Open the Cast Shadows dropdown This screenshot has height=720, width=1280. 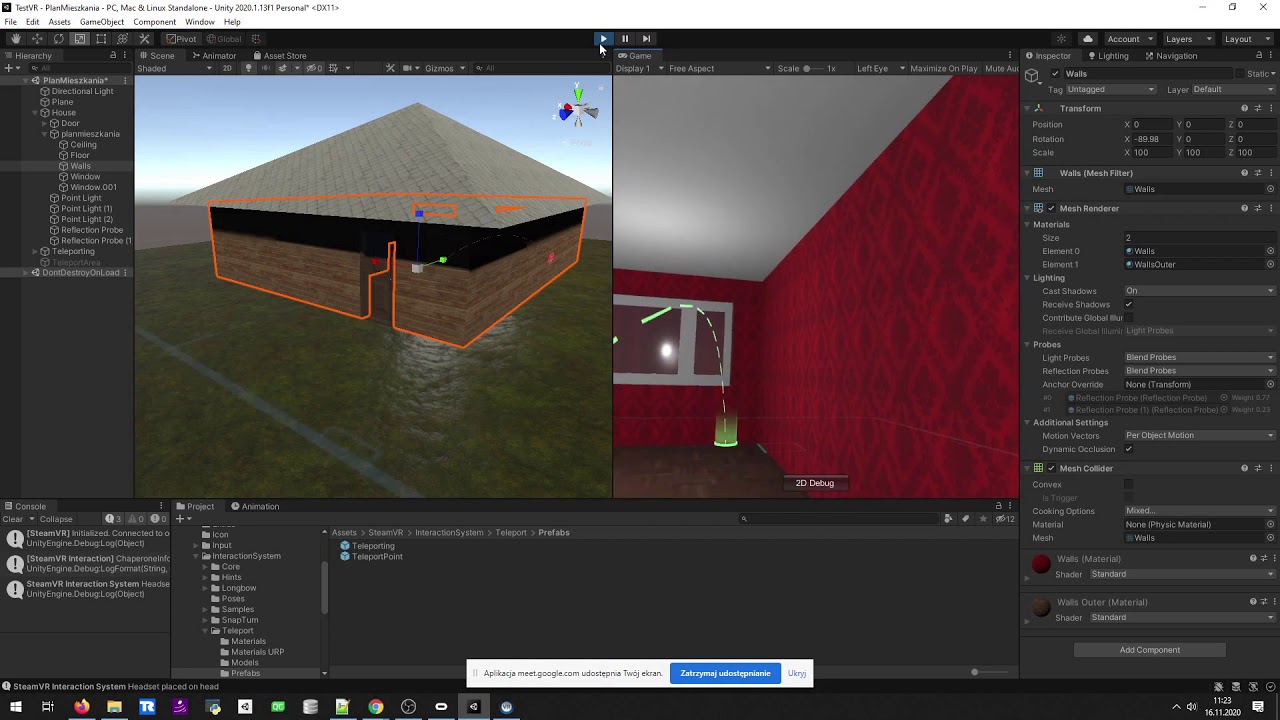(1200, 291)
